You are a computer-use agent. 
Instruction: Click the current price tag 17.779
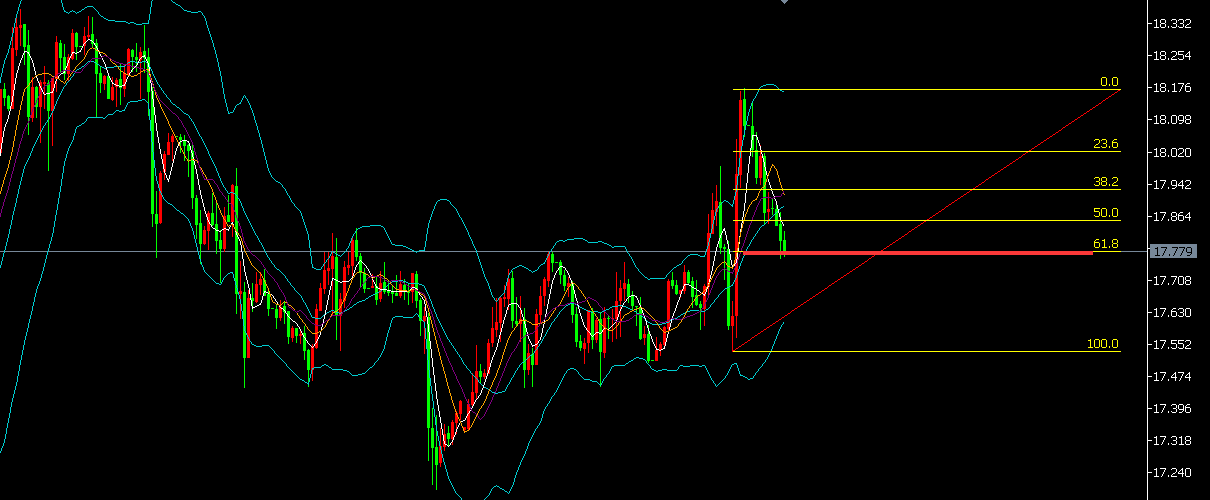pos(1173,251)
